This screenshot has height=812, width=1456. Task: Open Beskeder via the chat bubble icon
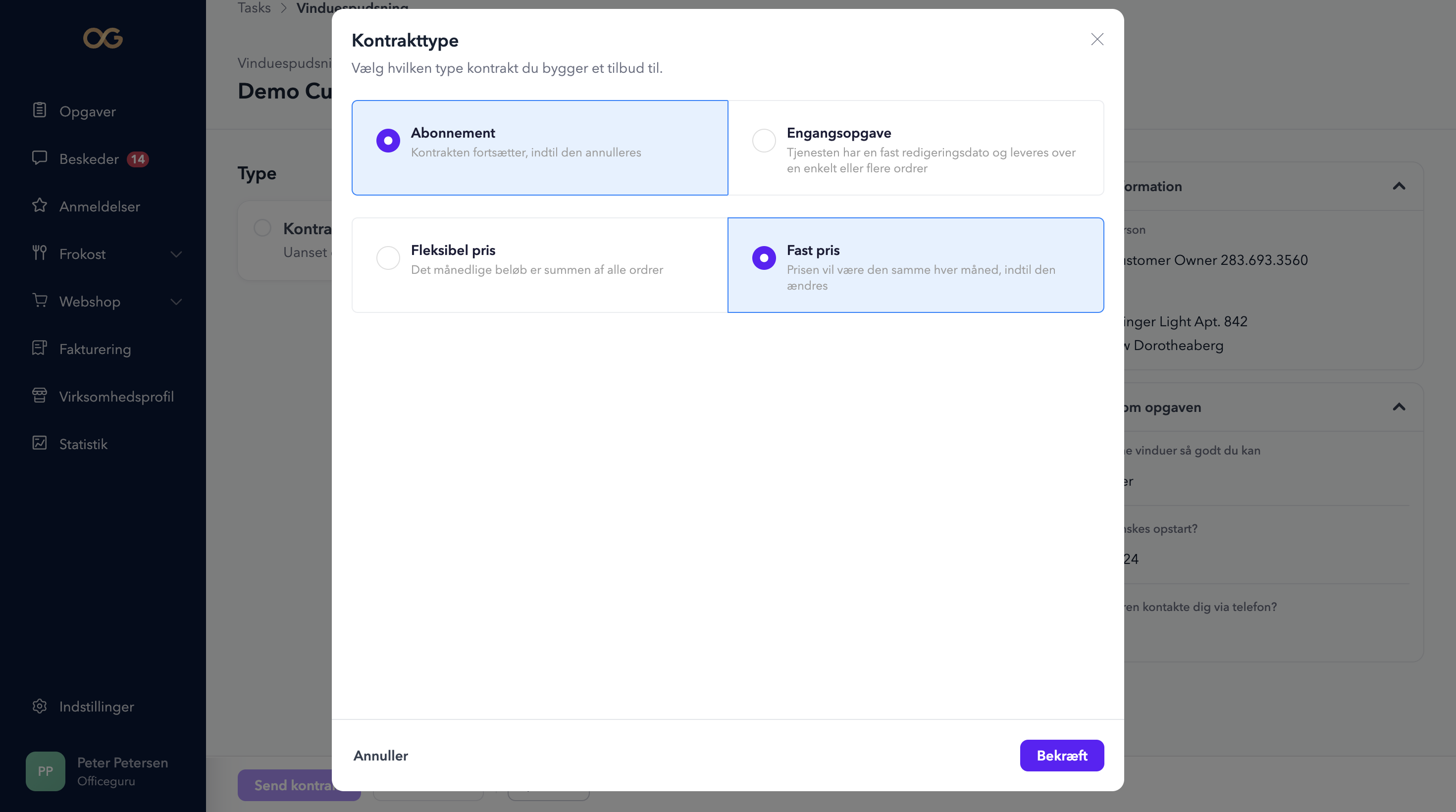coord(40,157)
